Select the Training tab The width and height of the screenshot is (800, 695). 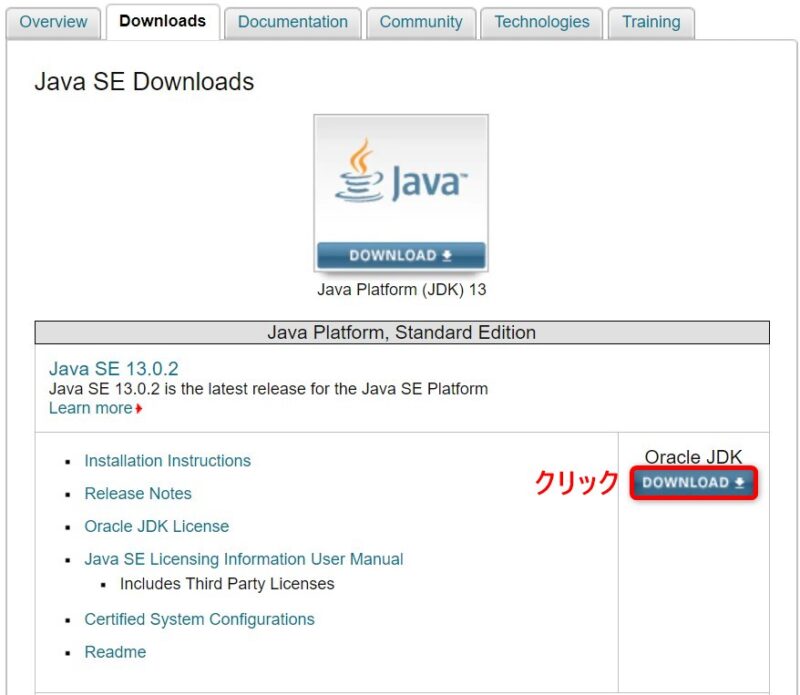coord(651,21)
